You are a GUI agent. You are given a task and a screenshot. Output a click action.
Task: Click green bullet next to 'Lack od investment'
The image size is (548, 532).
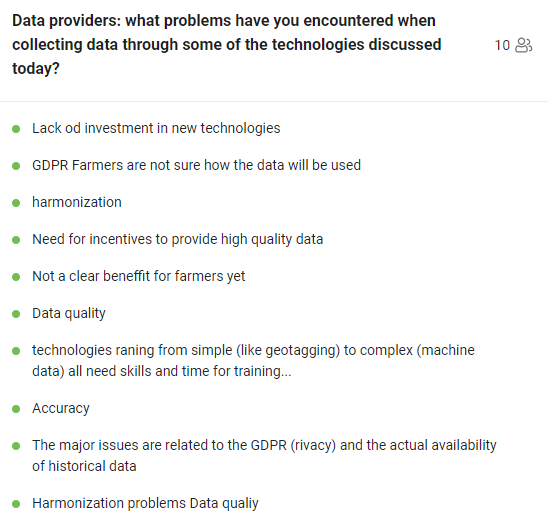click(x=16, y=129)
